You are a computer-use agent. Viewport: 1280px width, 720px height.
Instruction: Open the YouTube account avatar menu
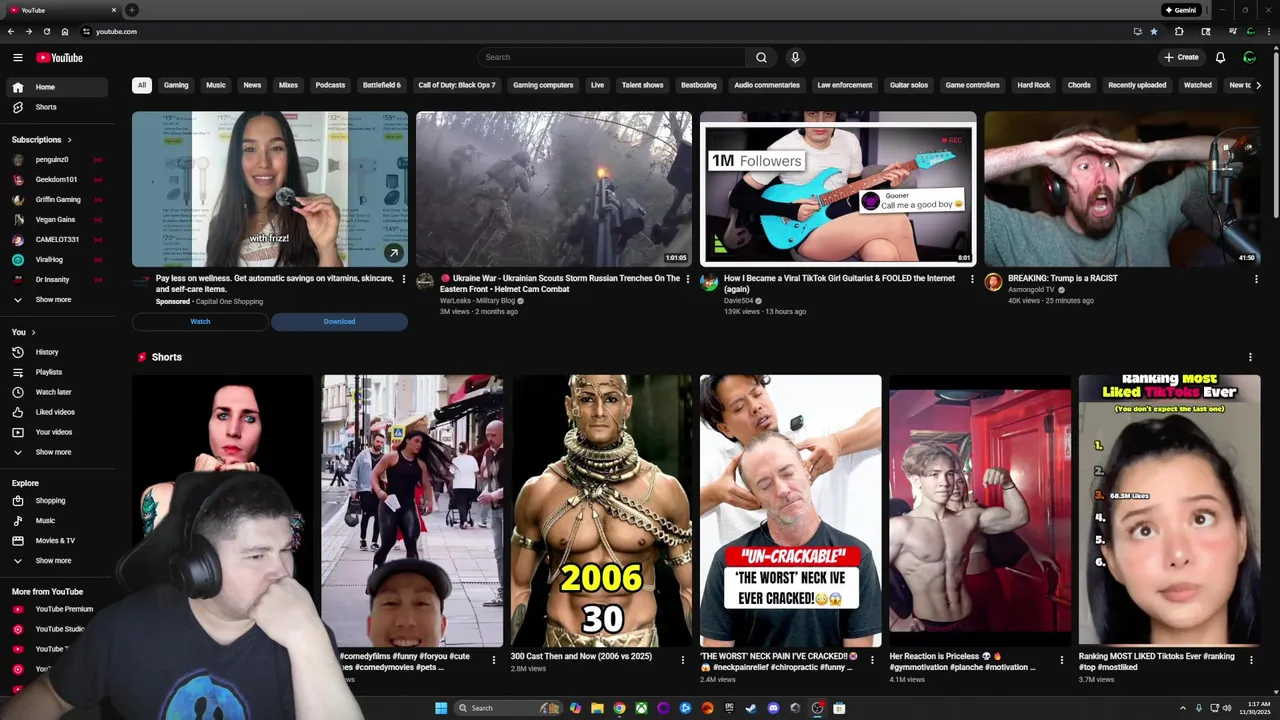tap(1249, 57)
